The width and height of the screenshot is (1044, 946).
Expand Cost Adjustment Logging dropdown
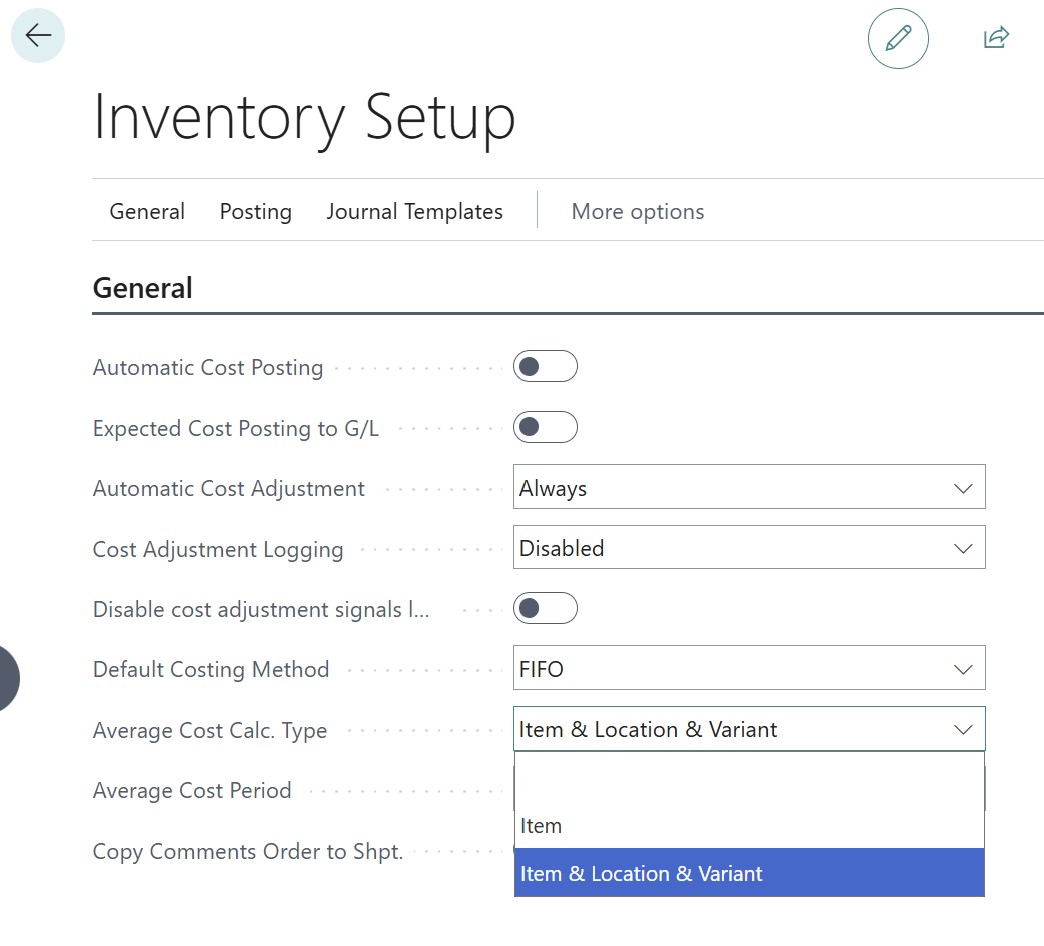(x=748, y=549)
